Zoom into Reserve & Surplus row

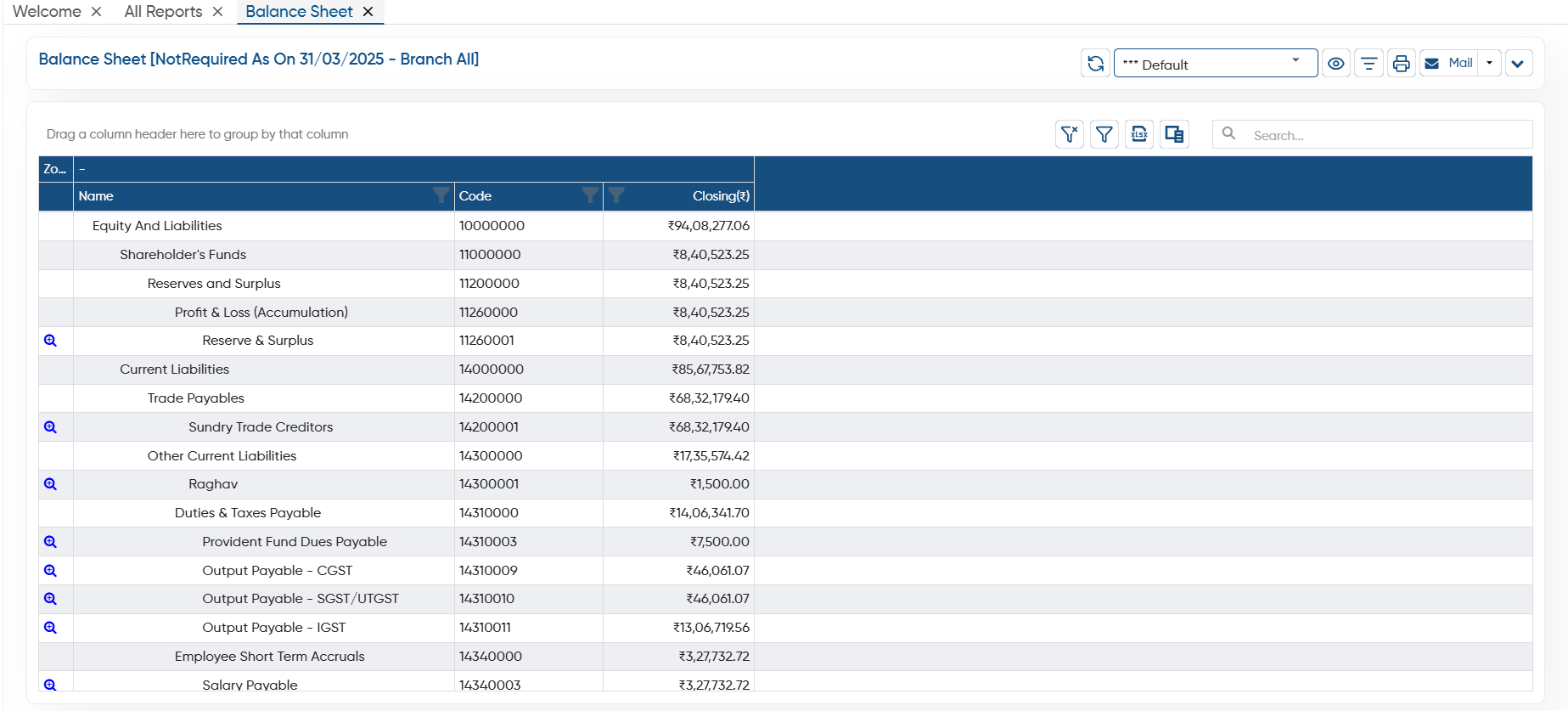[50, 341]
